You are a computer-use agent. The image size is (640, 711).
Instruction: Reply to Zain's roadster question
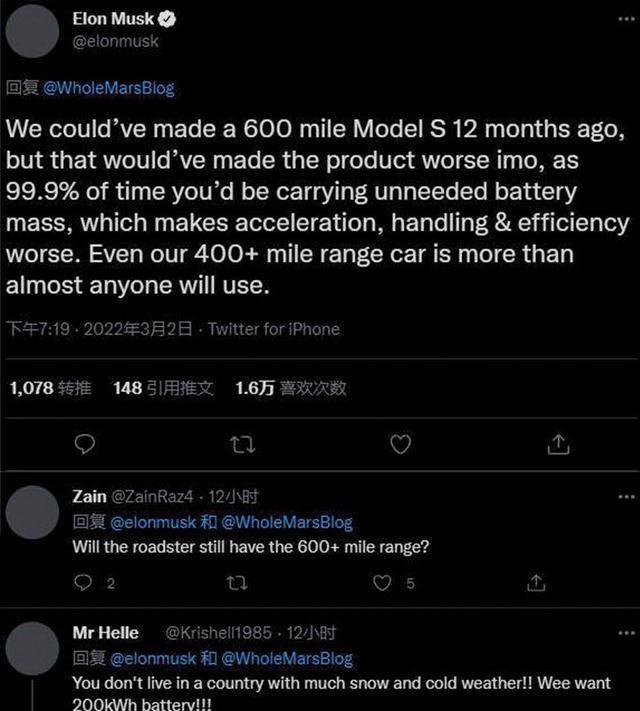click(84, 582)
